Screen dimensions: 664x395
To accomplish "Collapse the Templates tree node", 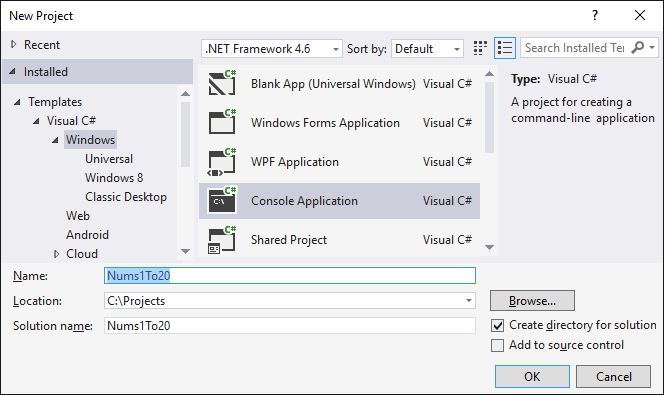I will tap(17, 102).
